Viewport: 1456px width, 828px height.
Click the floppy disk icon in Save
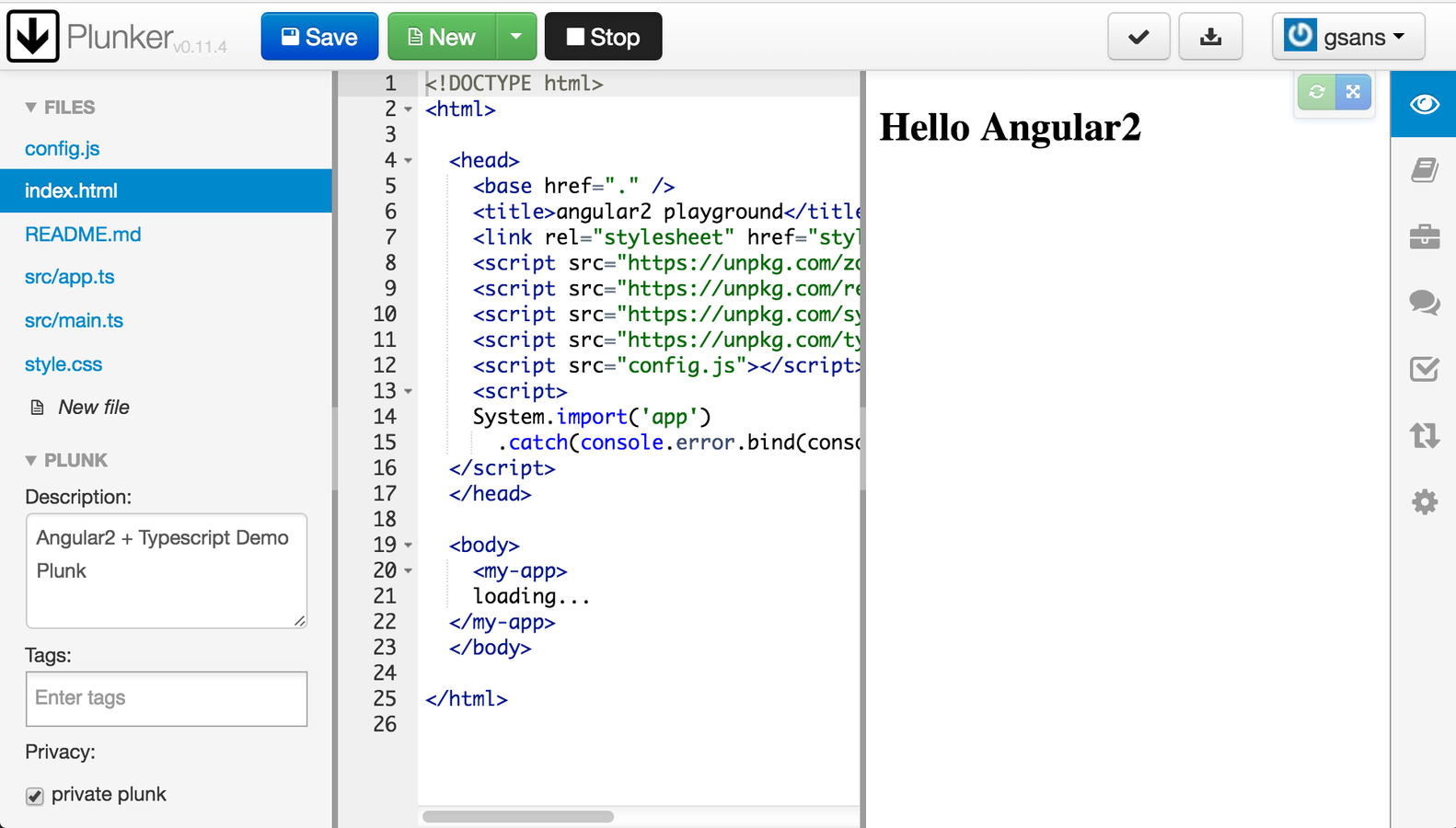(290, 37)
